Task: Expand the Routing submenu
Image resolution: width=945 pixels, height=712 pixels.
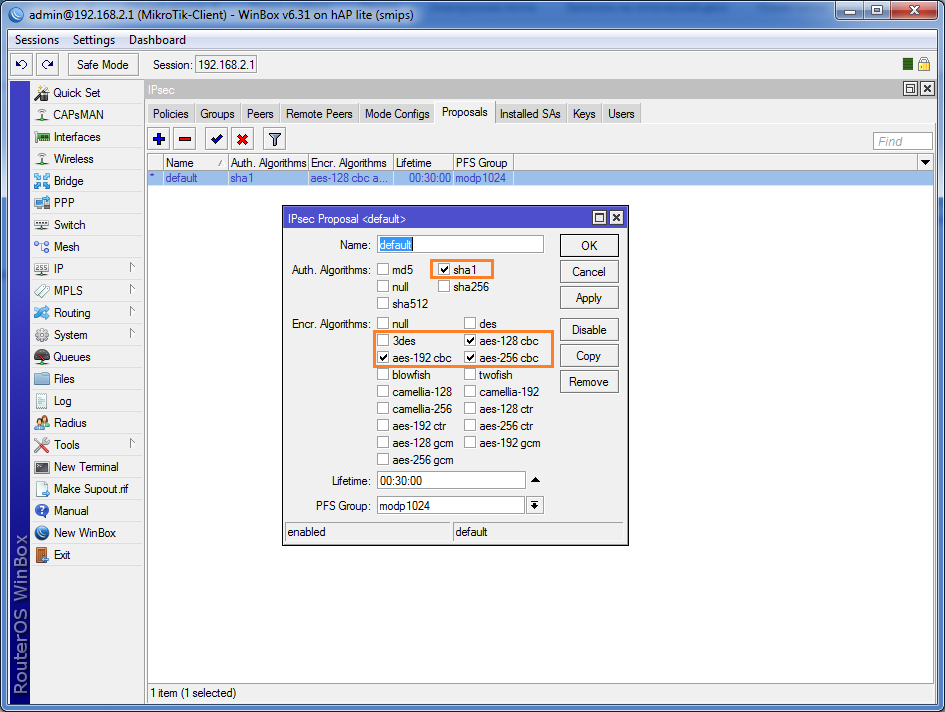Action: click(x=132, y=312)
